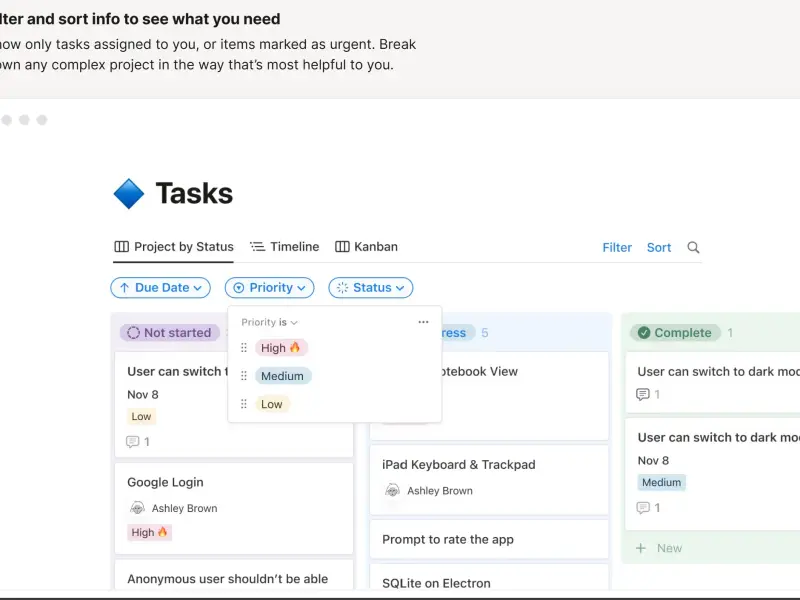Viewport: 800px width, 600px height.
Task: Click comment icon on Complete column's first card
Action: click(643, 395)
